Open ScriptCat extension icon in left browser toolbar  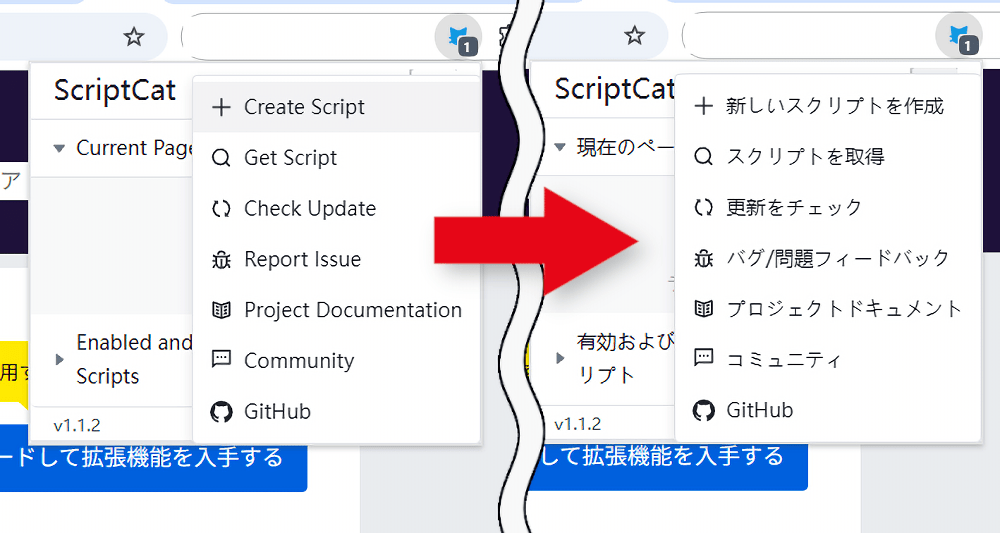click(458, 38)
